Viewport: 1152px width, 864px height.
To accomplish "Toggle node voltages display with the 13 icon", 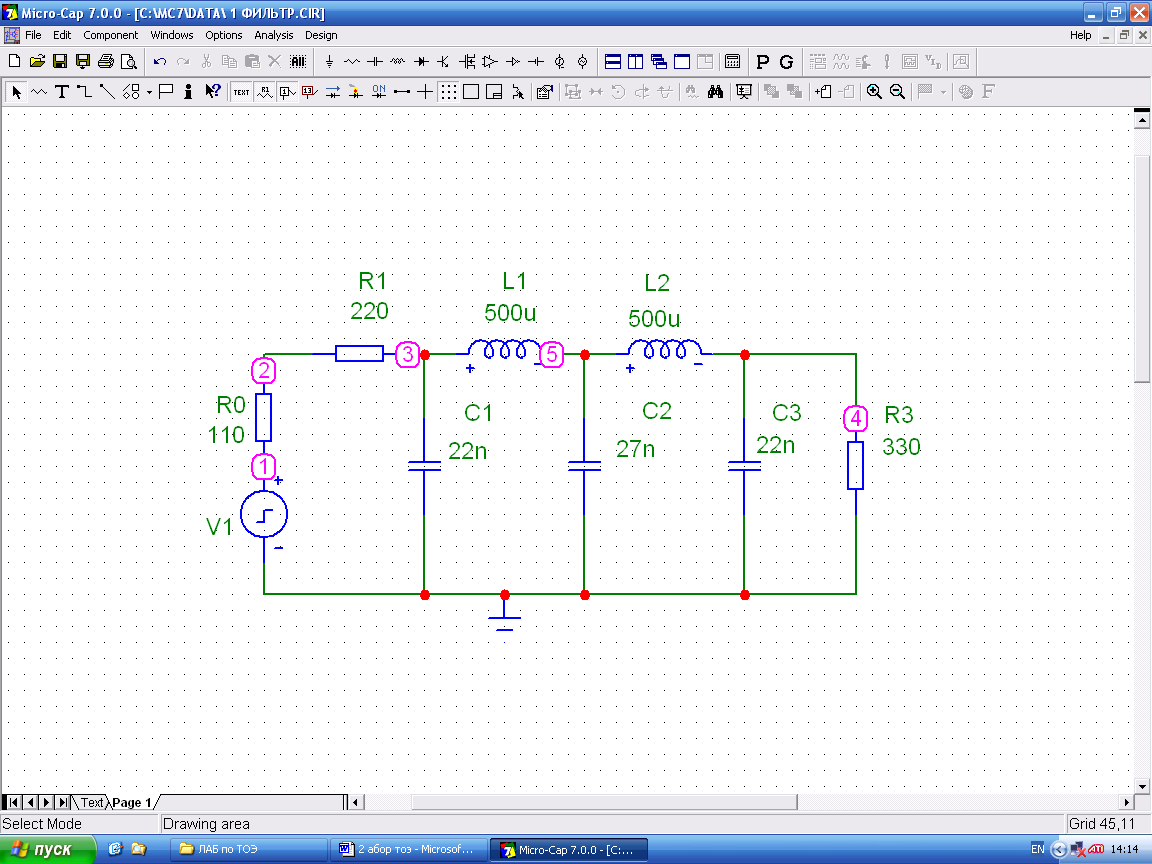I will [x=309, y=92].
